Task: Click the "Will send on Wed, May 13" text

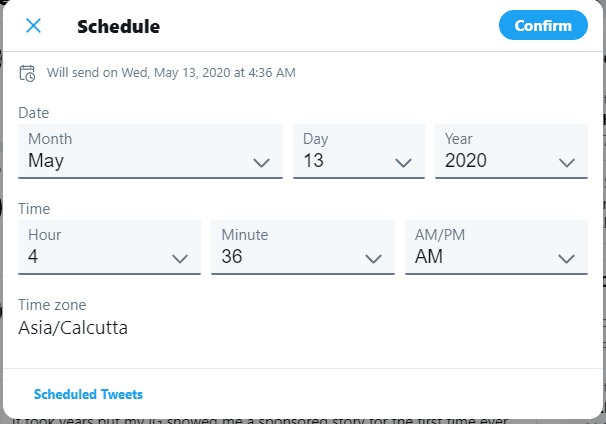Action: click(171, 73)
